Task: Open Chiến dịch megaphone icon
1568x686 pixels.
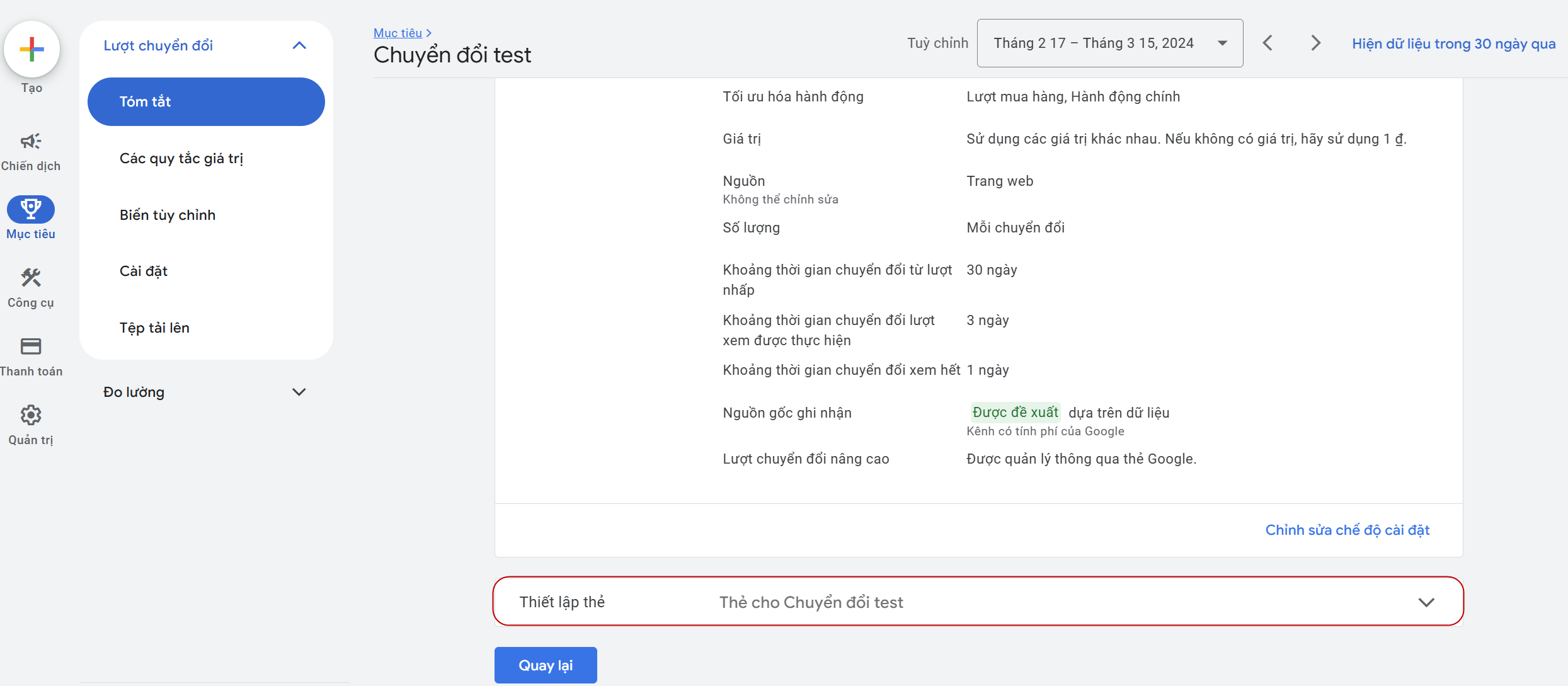Action: (x=30, y=141)
